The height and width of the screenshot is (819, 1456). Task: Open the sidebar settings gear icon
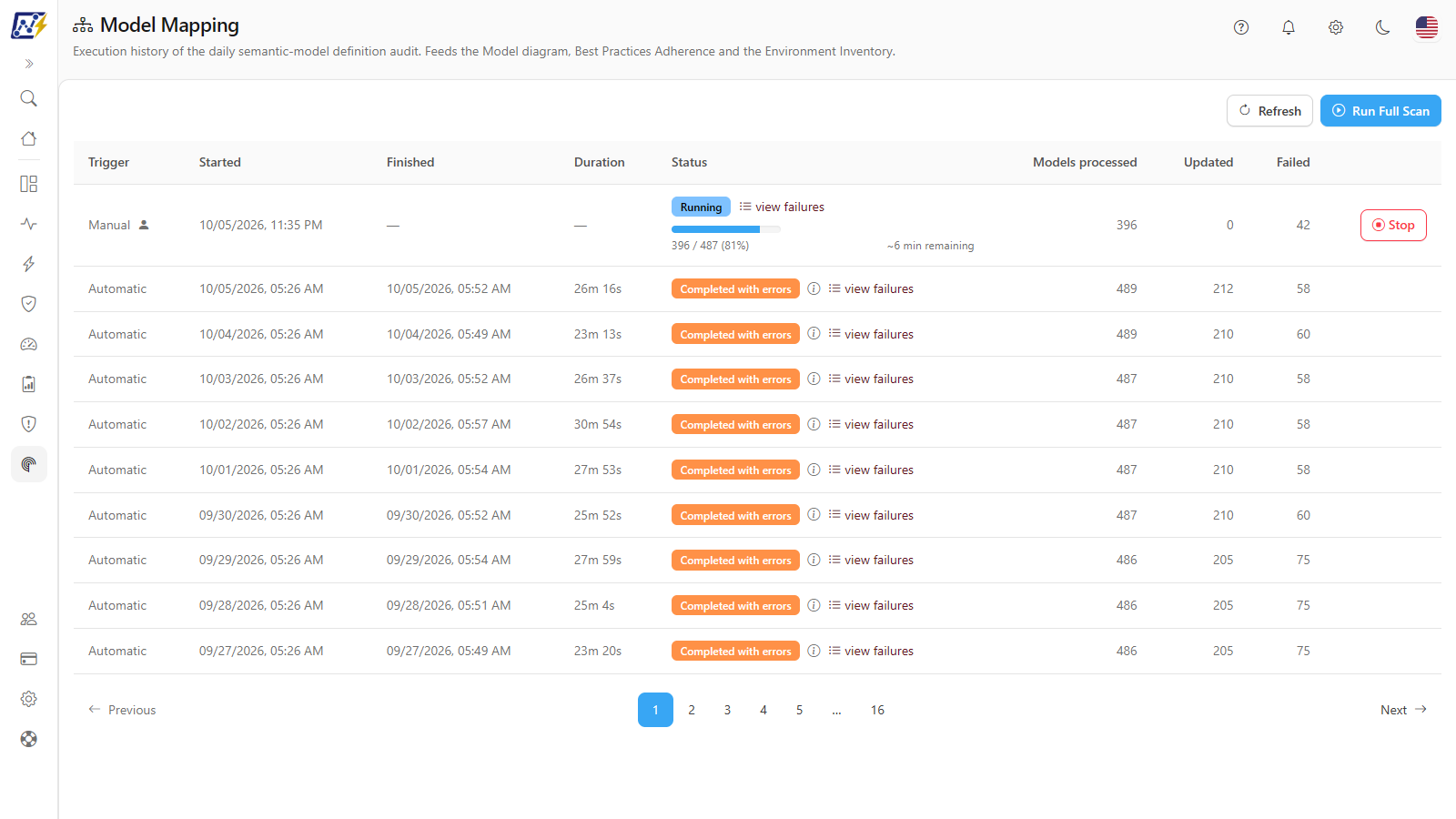(x=29, y=699)
